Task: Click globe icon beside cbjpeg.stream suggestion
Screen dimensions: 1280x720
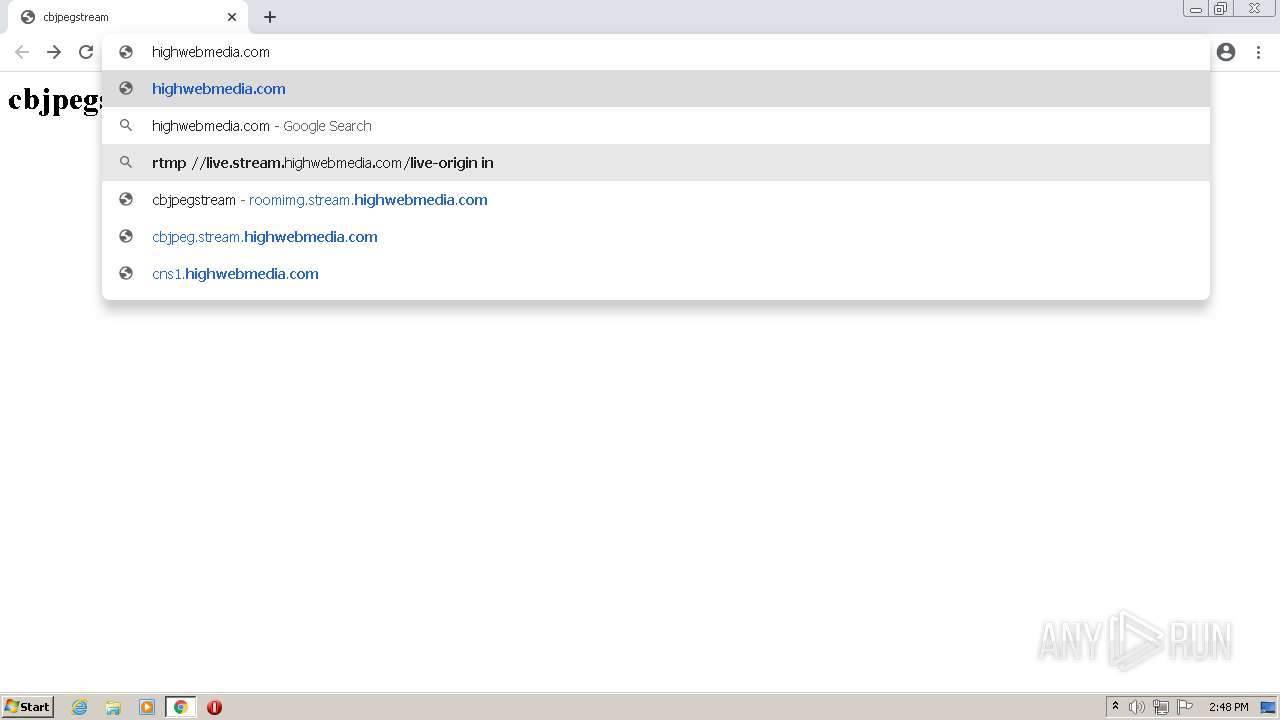Action: coord(126,236)
